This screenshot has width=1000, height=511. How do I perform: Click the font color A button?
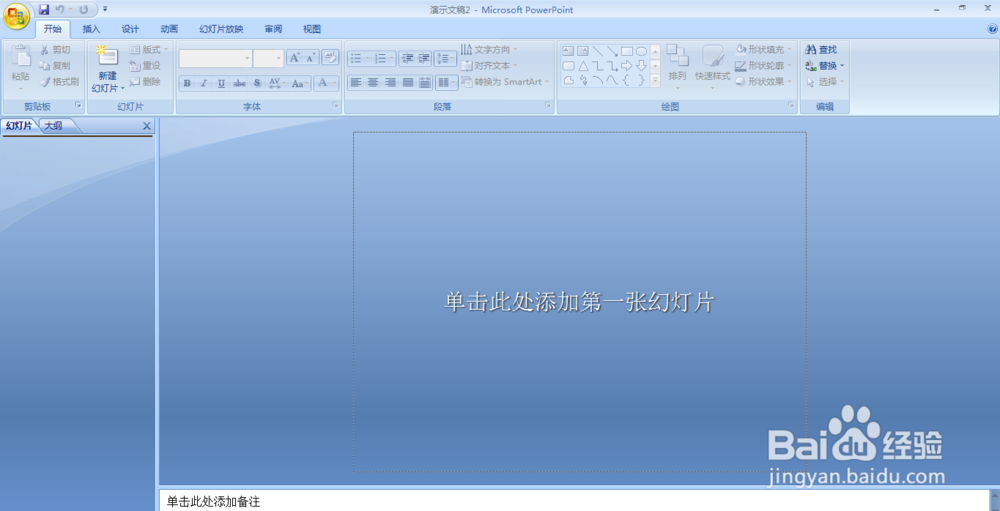[326, 83]
